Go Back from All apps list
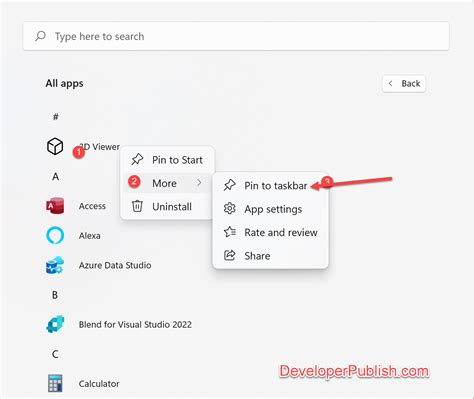The height and width of the screenshot is (399, 474). [404, 83]
